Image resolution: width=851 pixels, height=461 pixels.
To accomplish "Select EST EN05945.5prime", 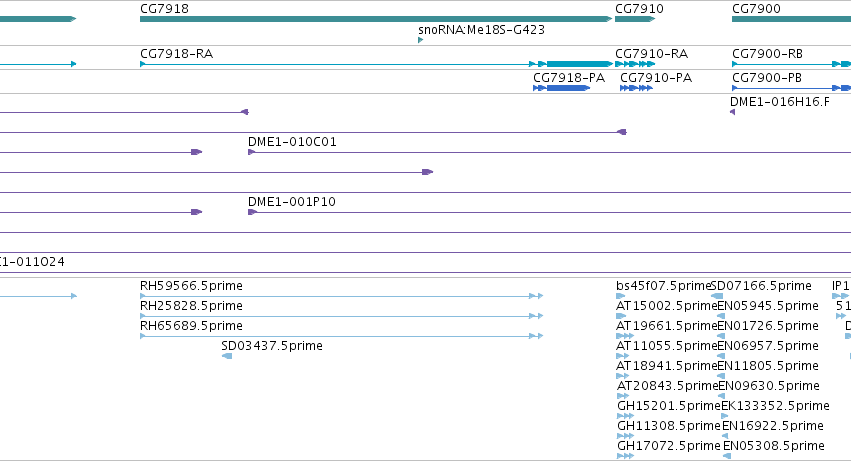I will click(x=768, y=306).
